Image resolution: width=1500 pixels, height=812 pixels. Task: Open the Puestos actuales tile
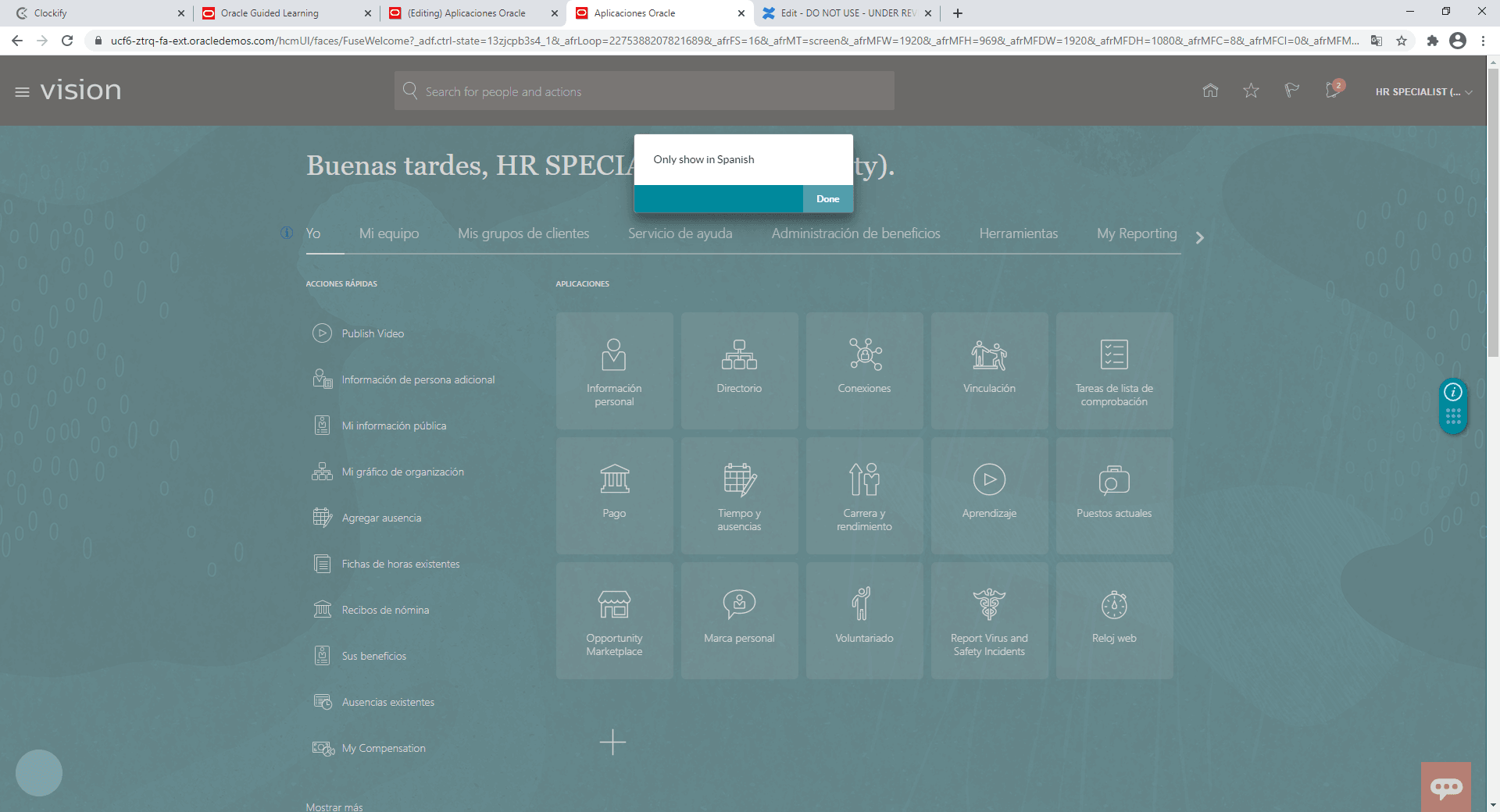pos(1115,496)
